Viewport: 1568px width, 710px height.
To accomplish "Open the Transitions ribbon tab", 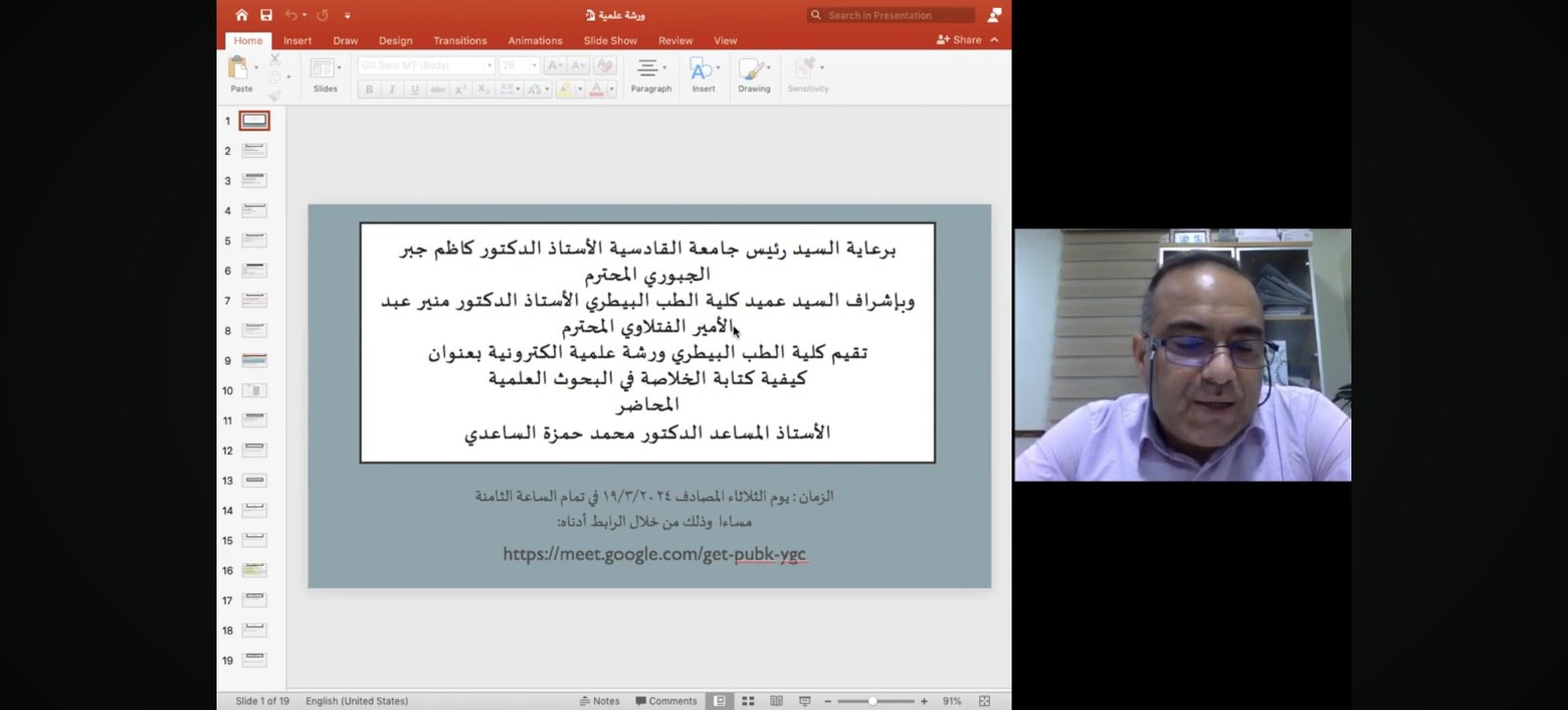I will click(x=460, y=40).
